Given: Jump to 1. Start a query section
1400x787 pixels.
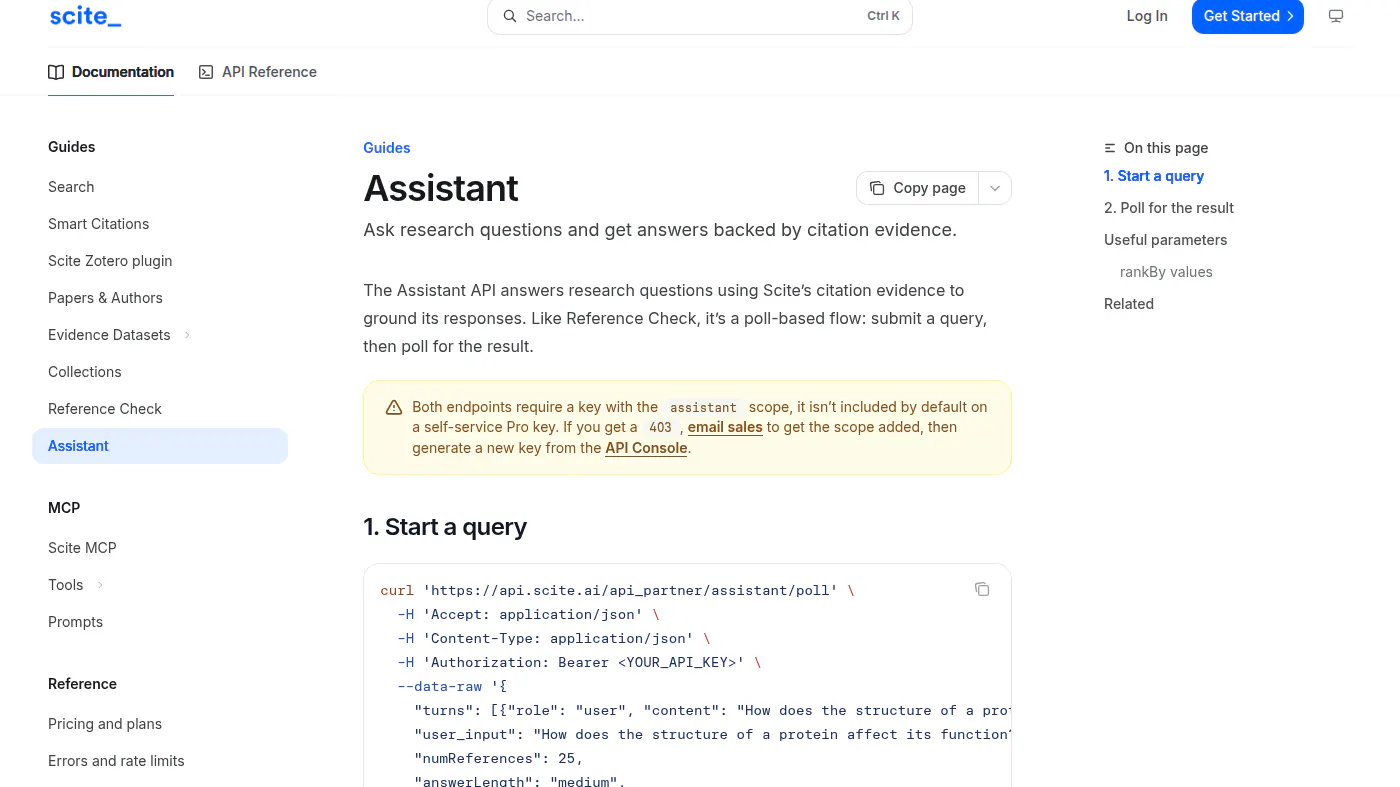Looking at the screenshot, I should click(x=1154, y=176).
